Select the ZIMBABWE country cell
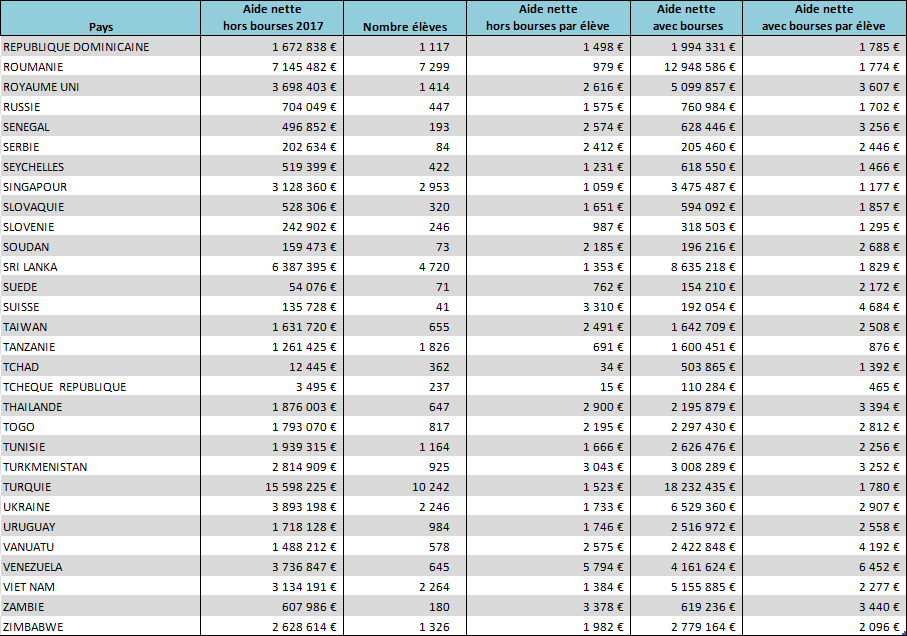This screenshot has width=907, height=636. pos(33,627)
